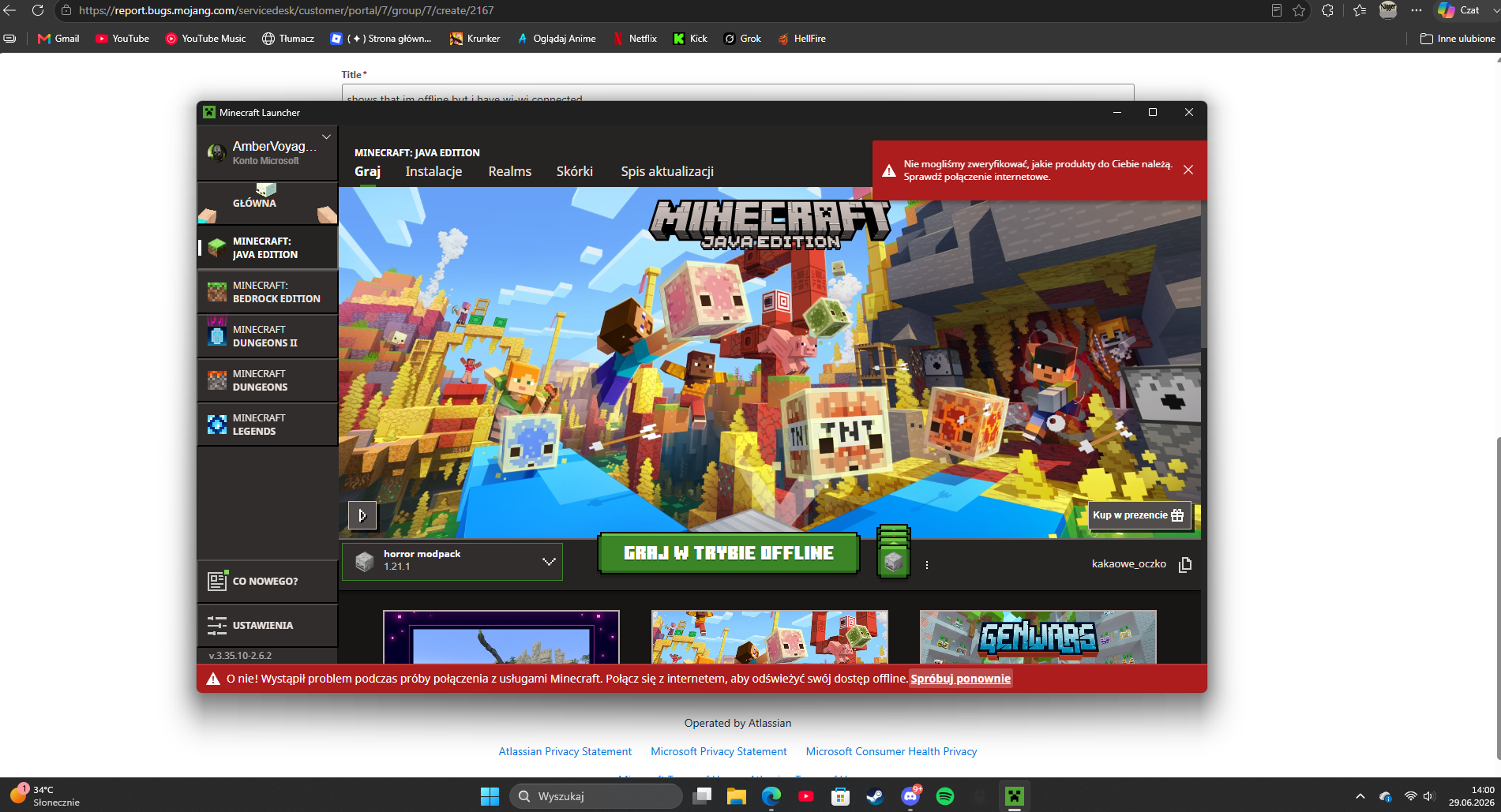This screenshot has width=1501, height=812.
Task: Click the trailer play arrow on banner
Action: click(362, 515)
